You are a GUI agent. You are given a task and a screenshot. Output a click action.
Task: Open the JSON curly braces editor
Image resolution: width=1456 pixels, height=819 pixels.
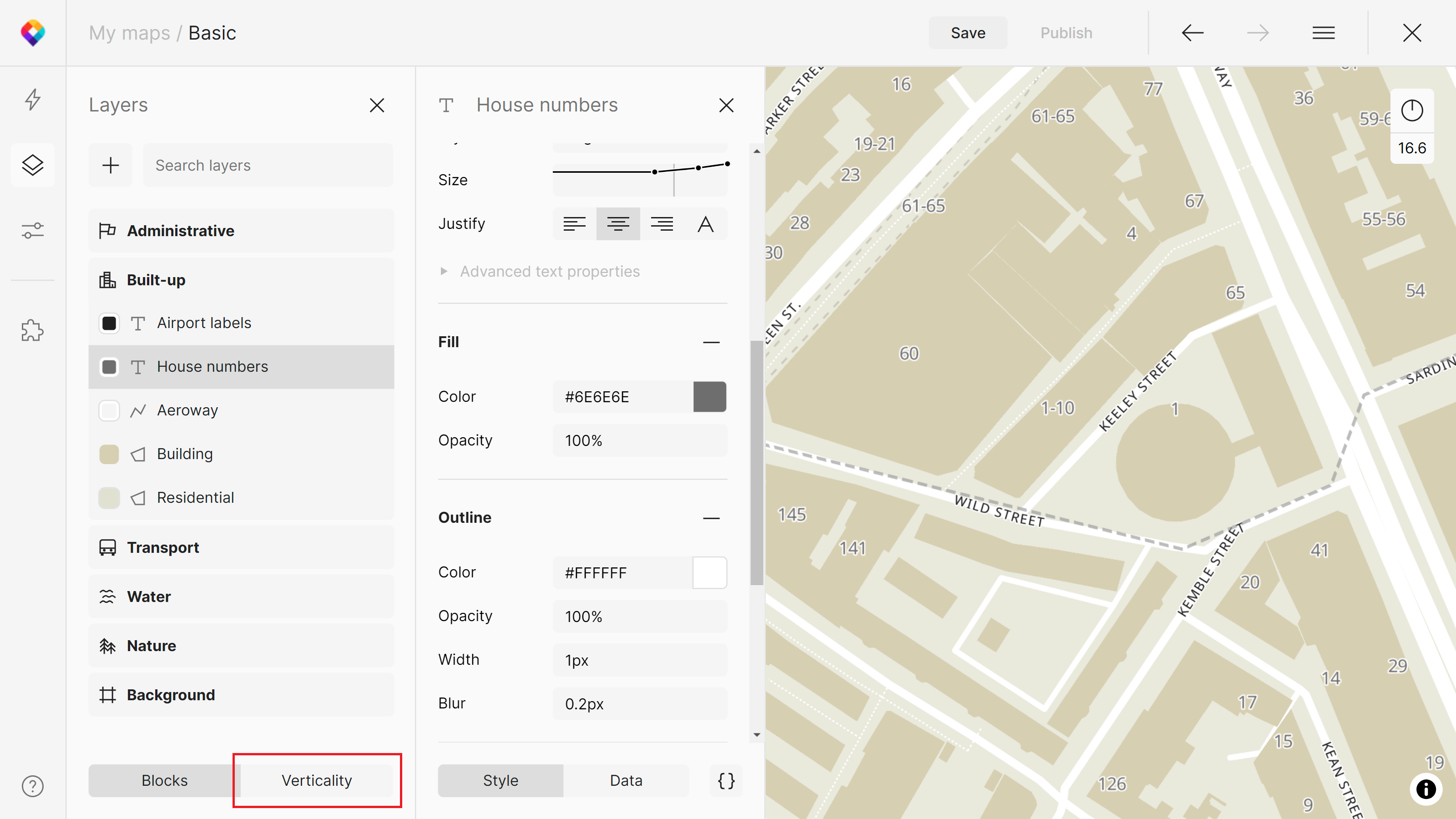726,781
